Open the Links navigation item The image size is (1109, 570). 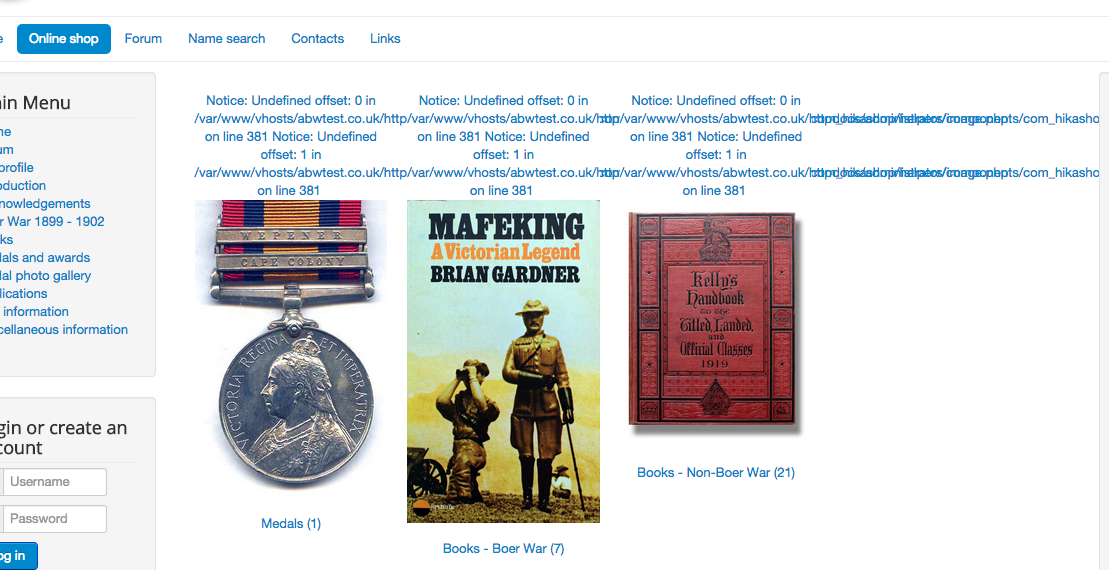click(385, 39)
